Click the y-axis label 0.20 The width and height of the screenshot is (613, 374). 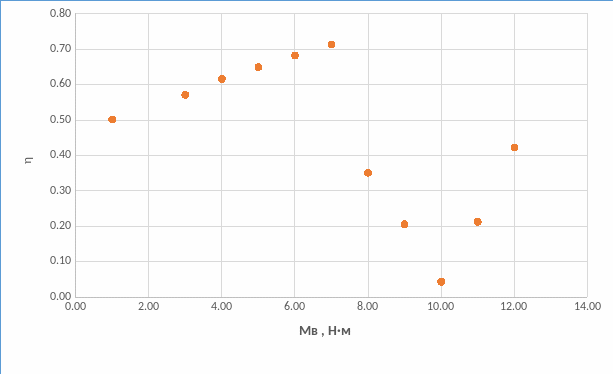pyautogui.click(x=61, y=225)
